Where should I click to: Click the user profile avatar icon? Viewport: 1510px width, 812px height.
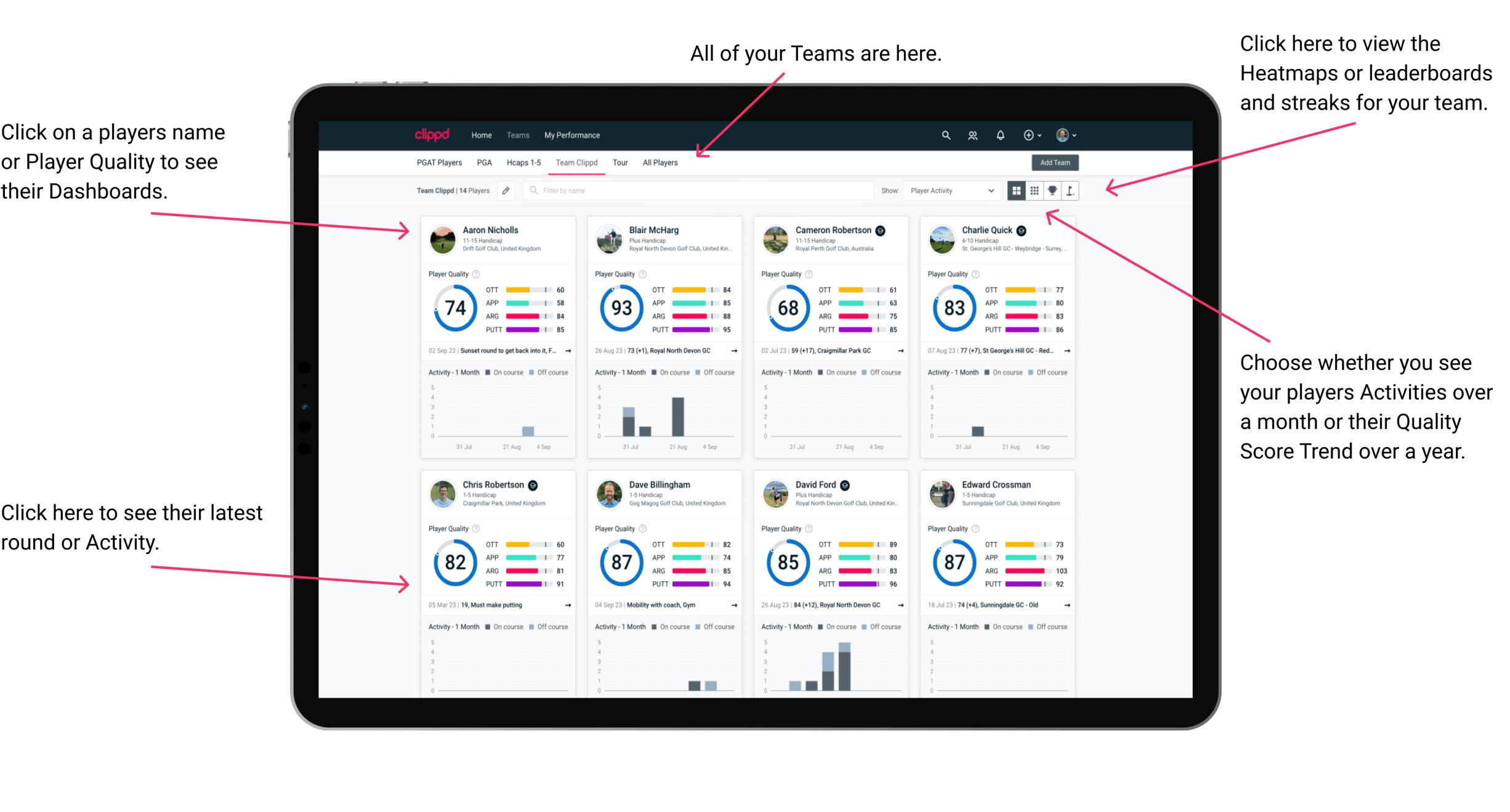(x=1078, y=135)
